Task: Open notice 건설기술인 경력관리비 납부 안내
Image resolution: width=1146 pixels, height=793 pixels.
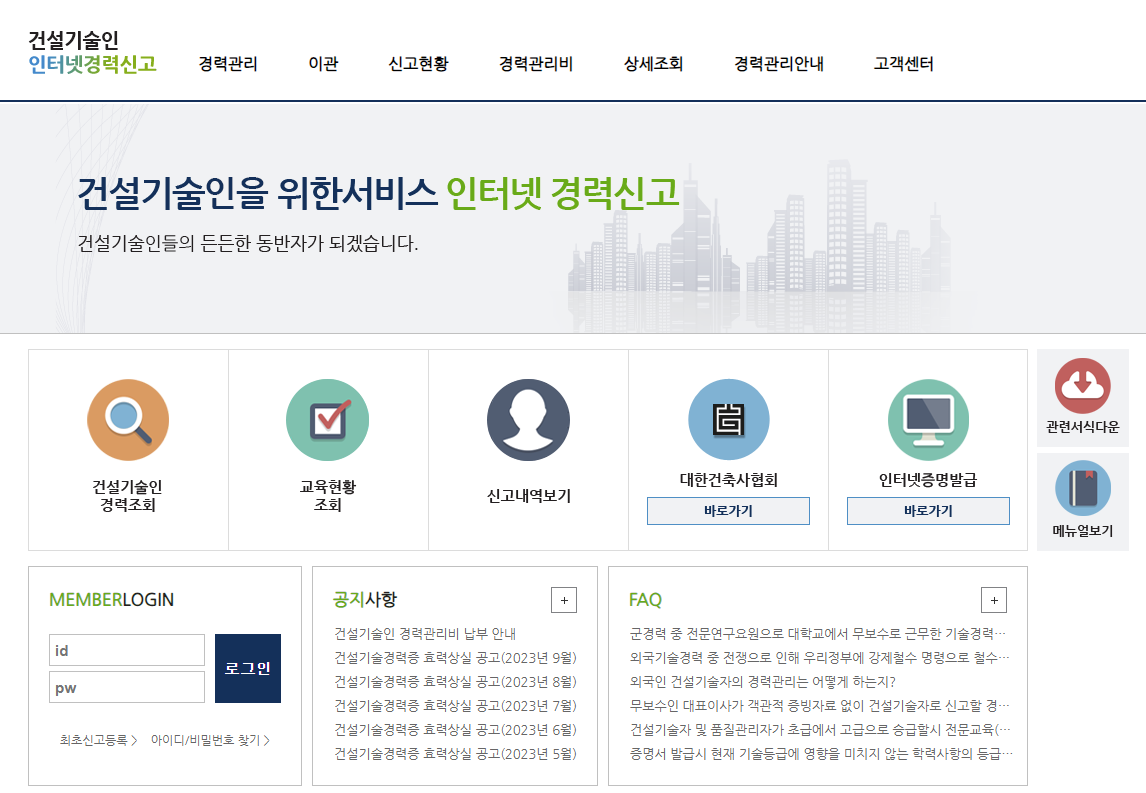Action: click(425, 634)
